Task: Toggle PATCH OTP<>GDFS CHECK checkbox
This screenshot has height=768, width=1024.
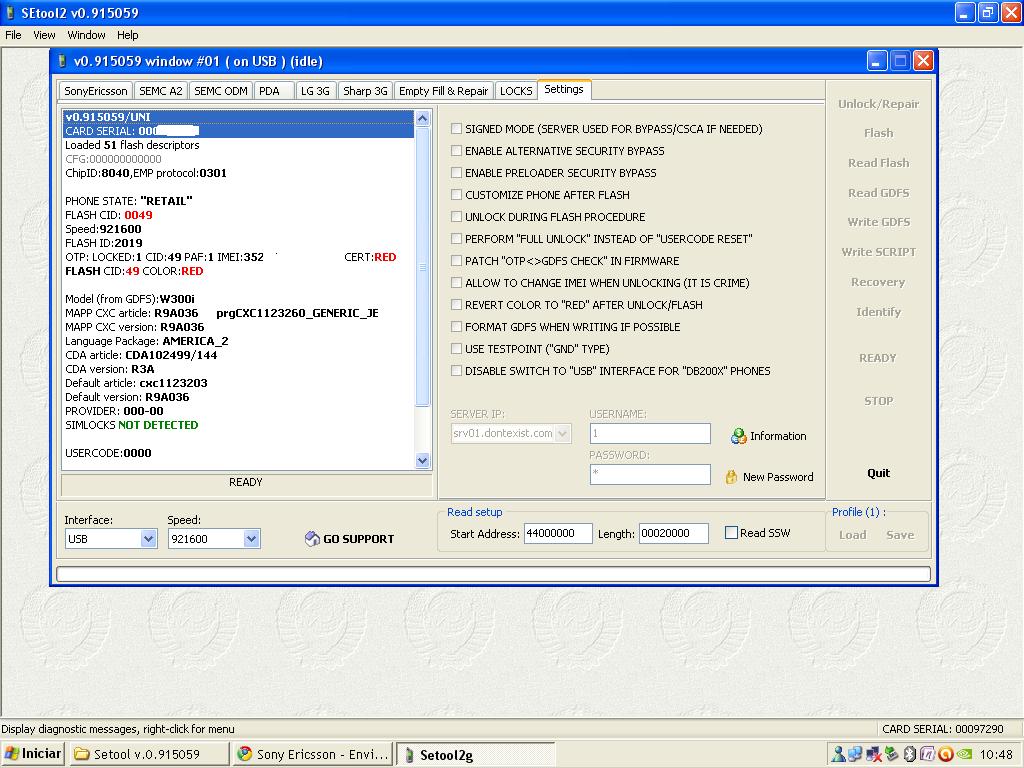Action: click(456, 261)
